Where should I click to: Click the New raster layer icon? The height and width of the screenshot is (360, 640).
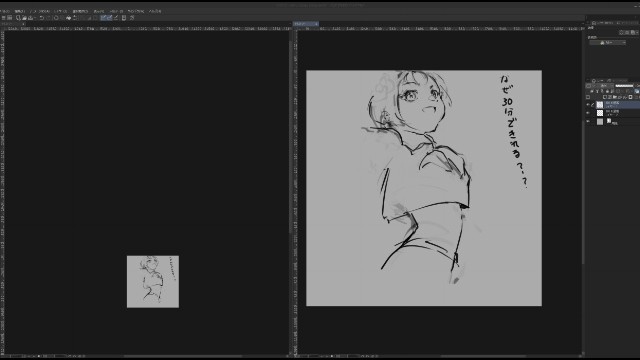605,97
